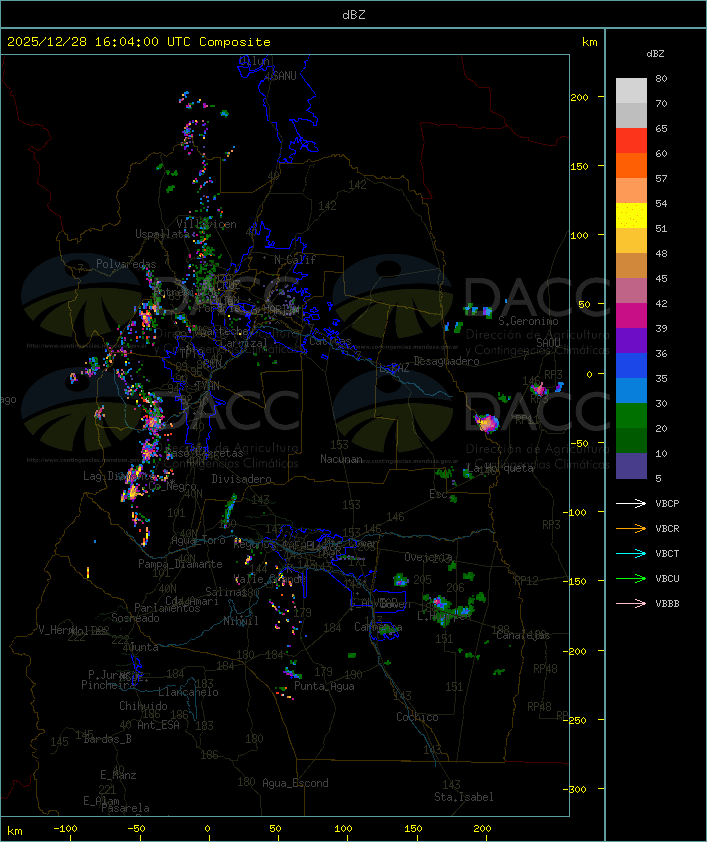The width and height of the screenshot is (707, 842).
Task: Click the pink VBBB arrow icon
Action: point(631,603)
